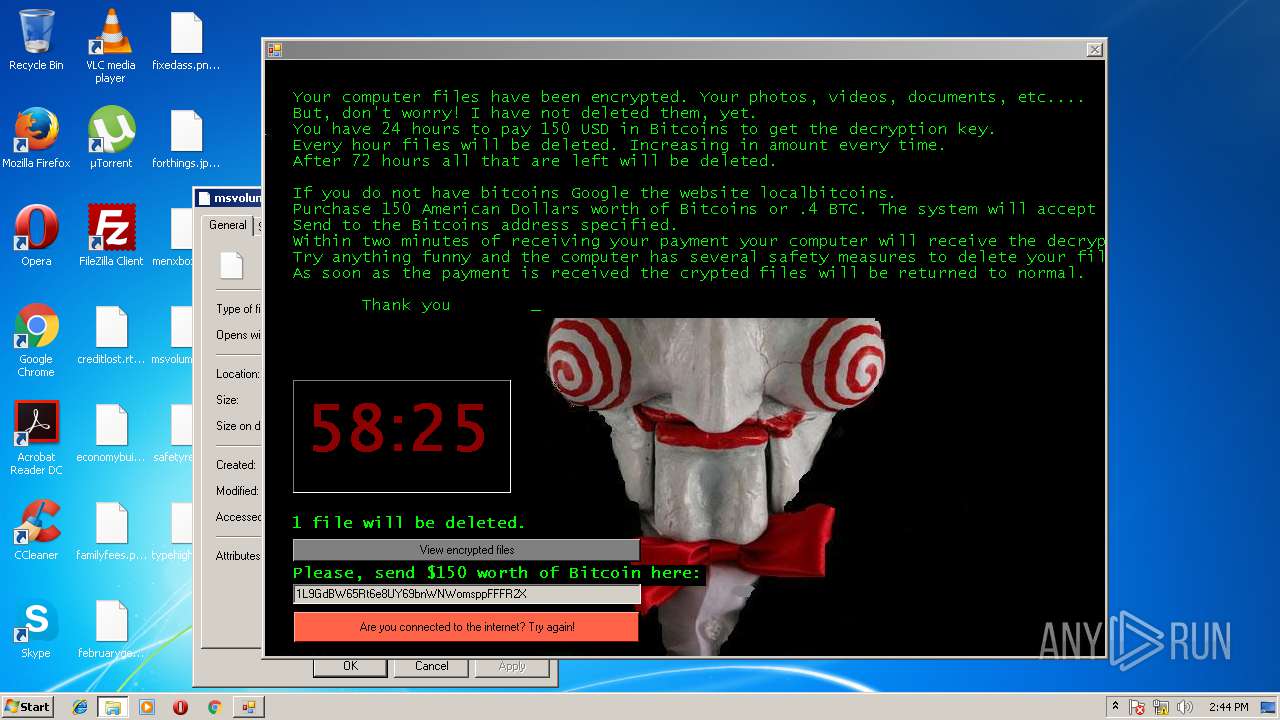Select the familyfees.p... desktop file
The height and width of the screenshot is (720, 1280).
(x=111, y=530)
